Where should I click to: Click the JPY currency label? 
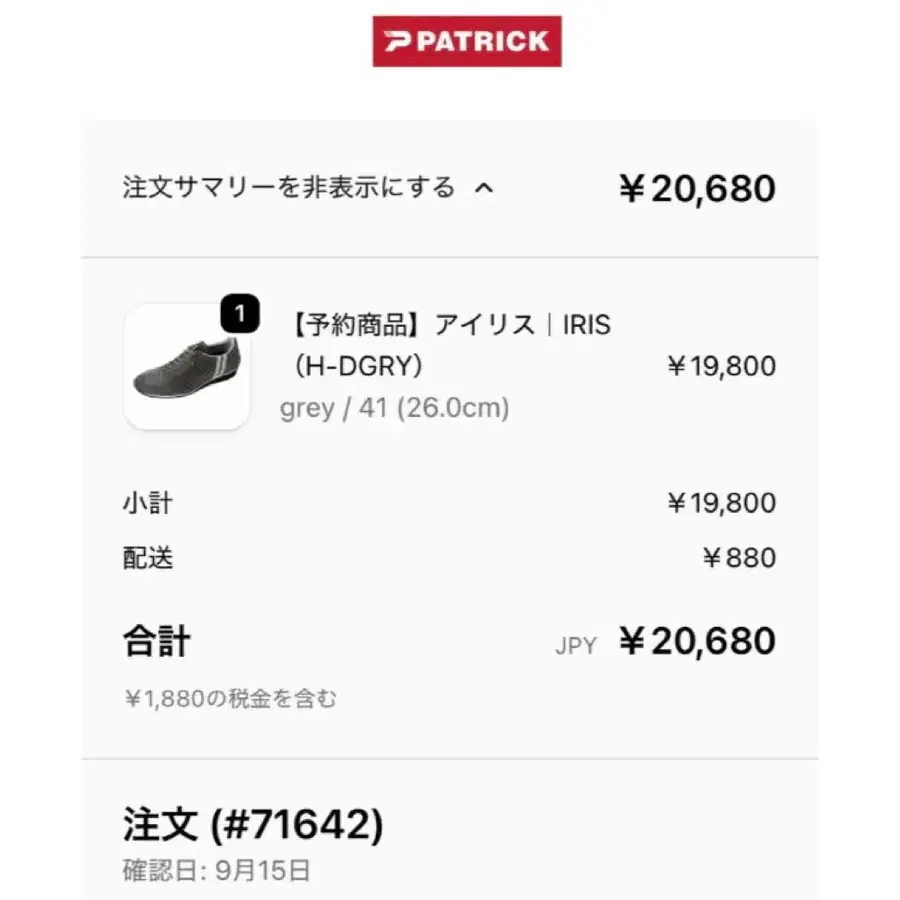point(575,646)
